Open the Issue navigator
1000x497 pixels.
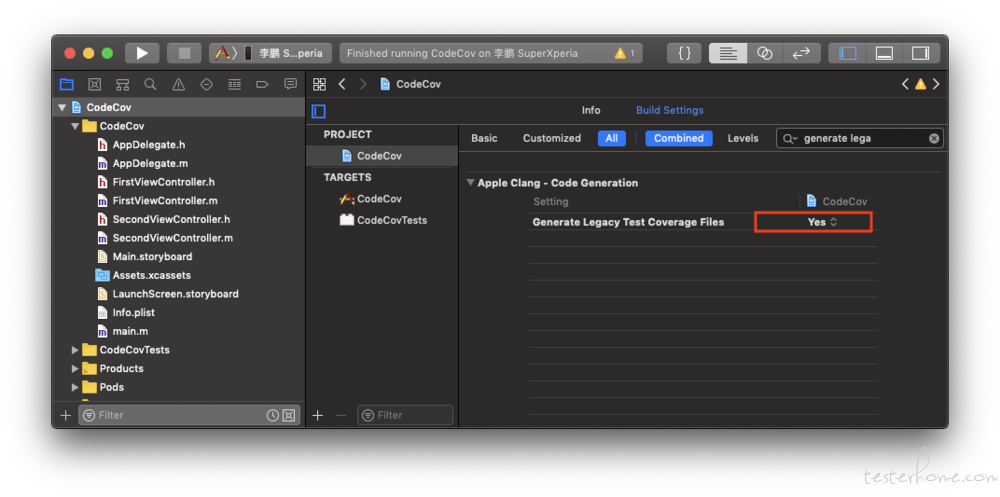(179, 84)
